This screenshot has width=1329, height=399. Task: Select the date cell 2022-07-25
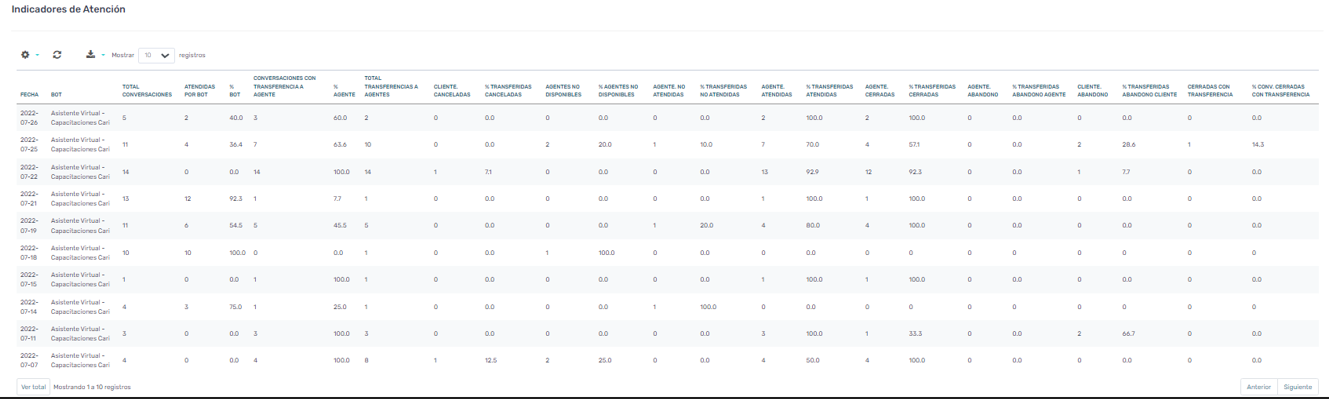pos(29,145)
